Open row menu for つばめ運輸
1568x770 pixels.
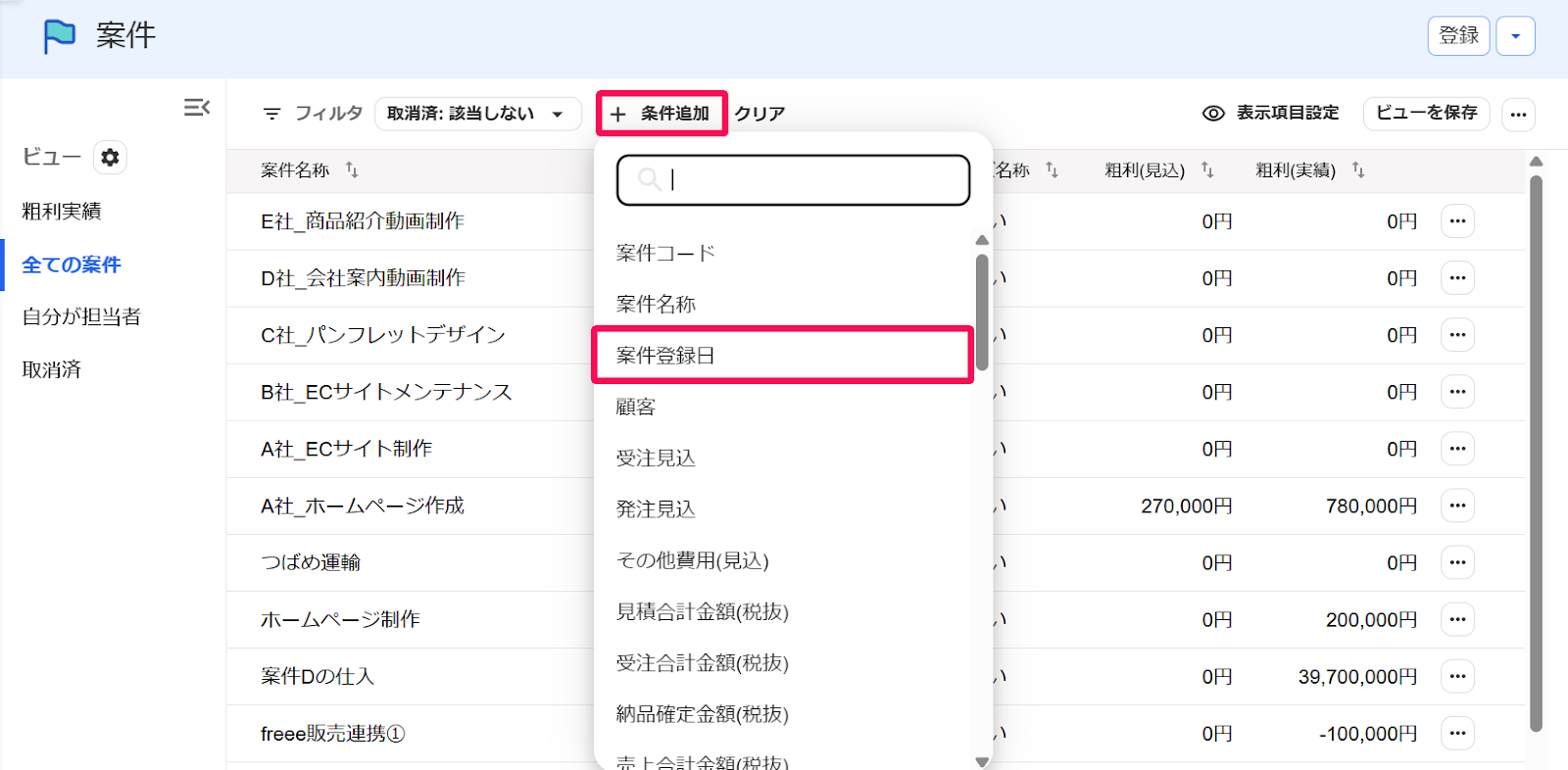(x=1457, y=562)
